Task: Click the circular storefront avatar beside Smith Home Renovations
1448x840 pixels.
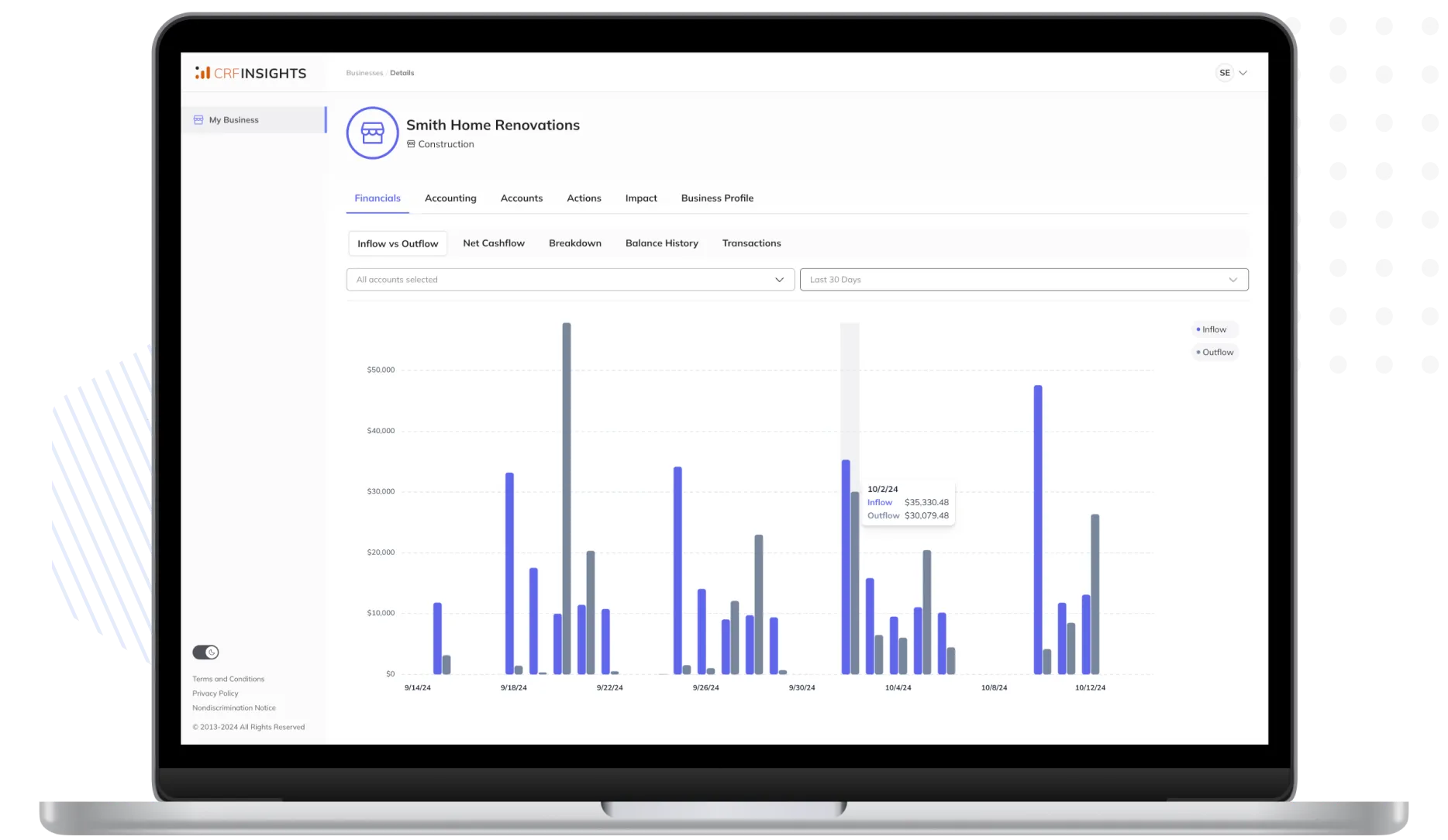Action: [x=372, y=133]
